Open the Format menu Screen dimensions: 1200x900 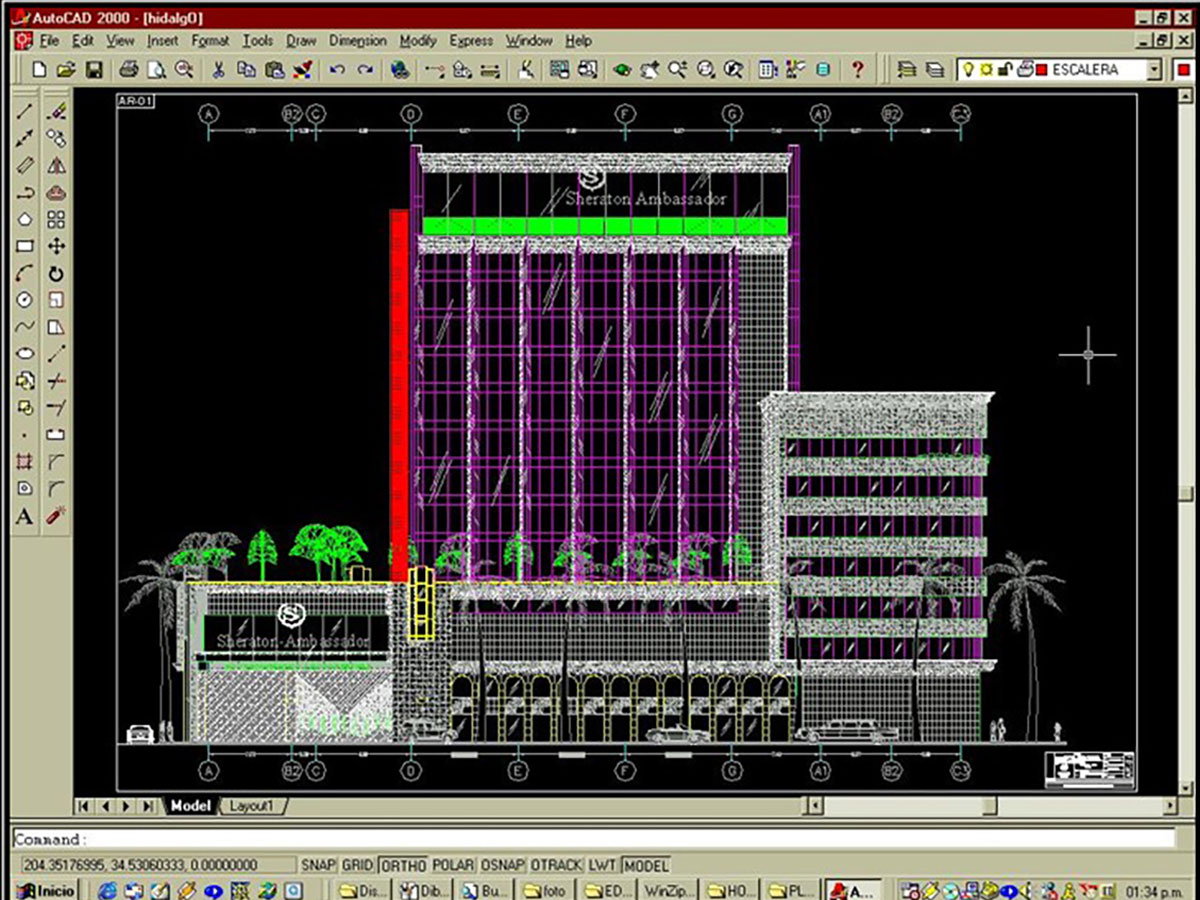point(210,41)
